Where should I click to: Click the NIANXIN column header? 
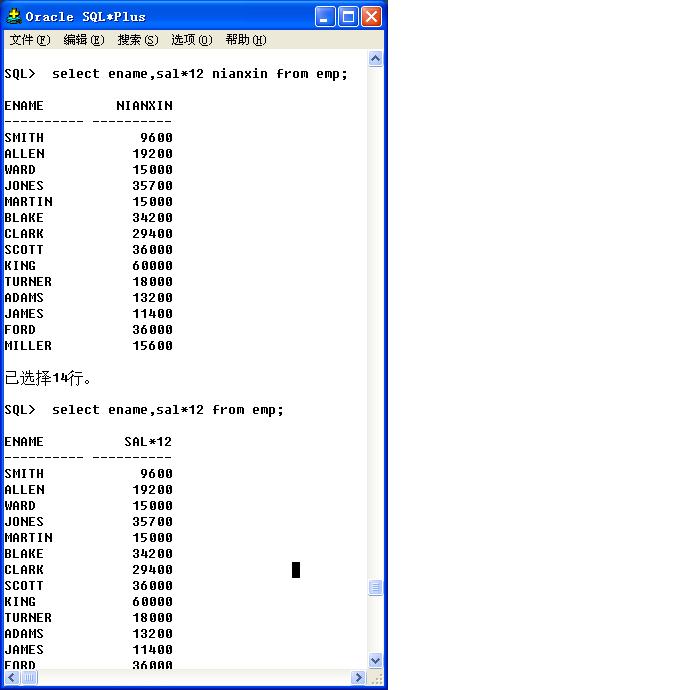(144, 106)
